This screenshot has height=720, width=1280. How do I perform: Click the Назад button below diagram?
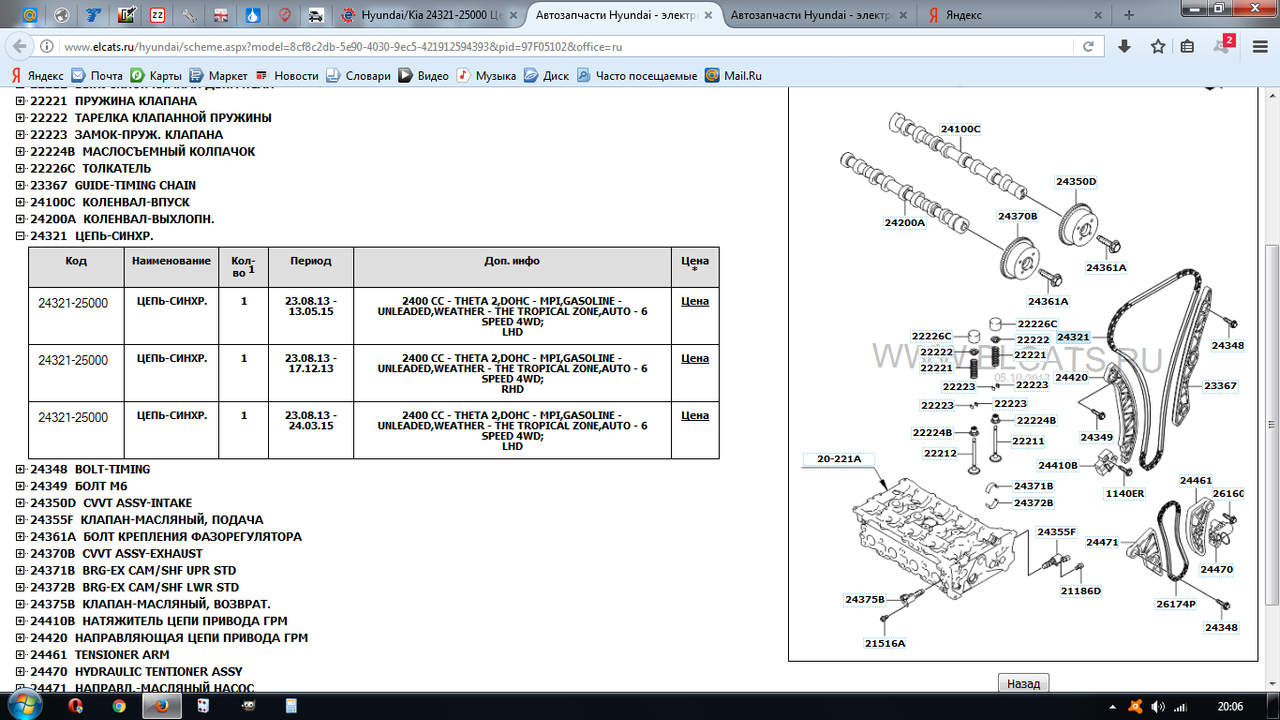coord(1023,684)
